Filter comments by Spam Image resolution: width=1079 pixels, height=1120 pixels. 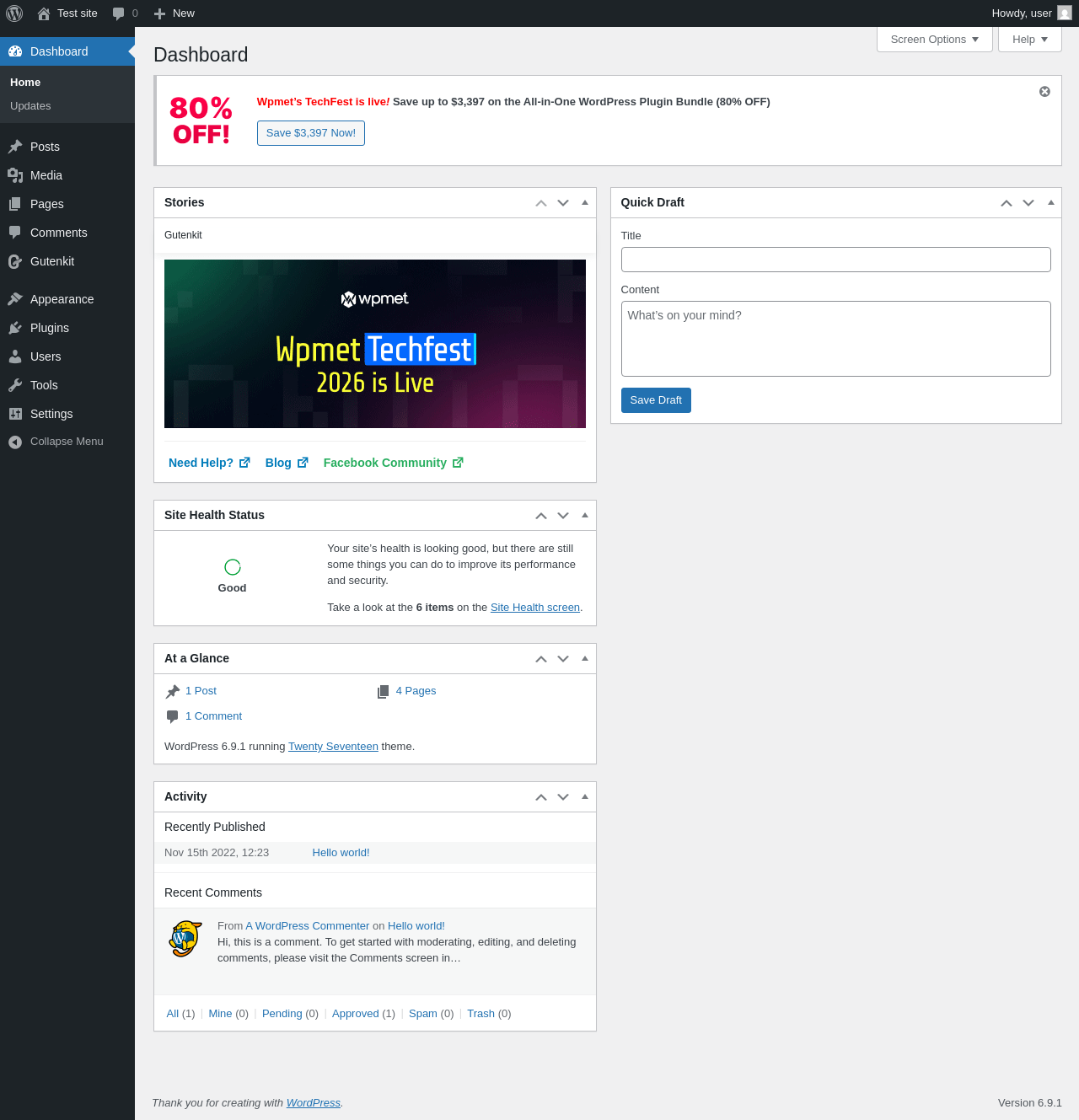pos(423,1014)
